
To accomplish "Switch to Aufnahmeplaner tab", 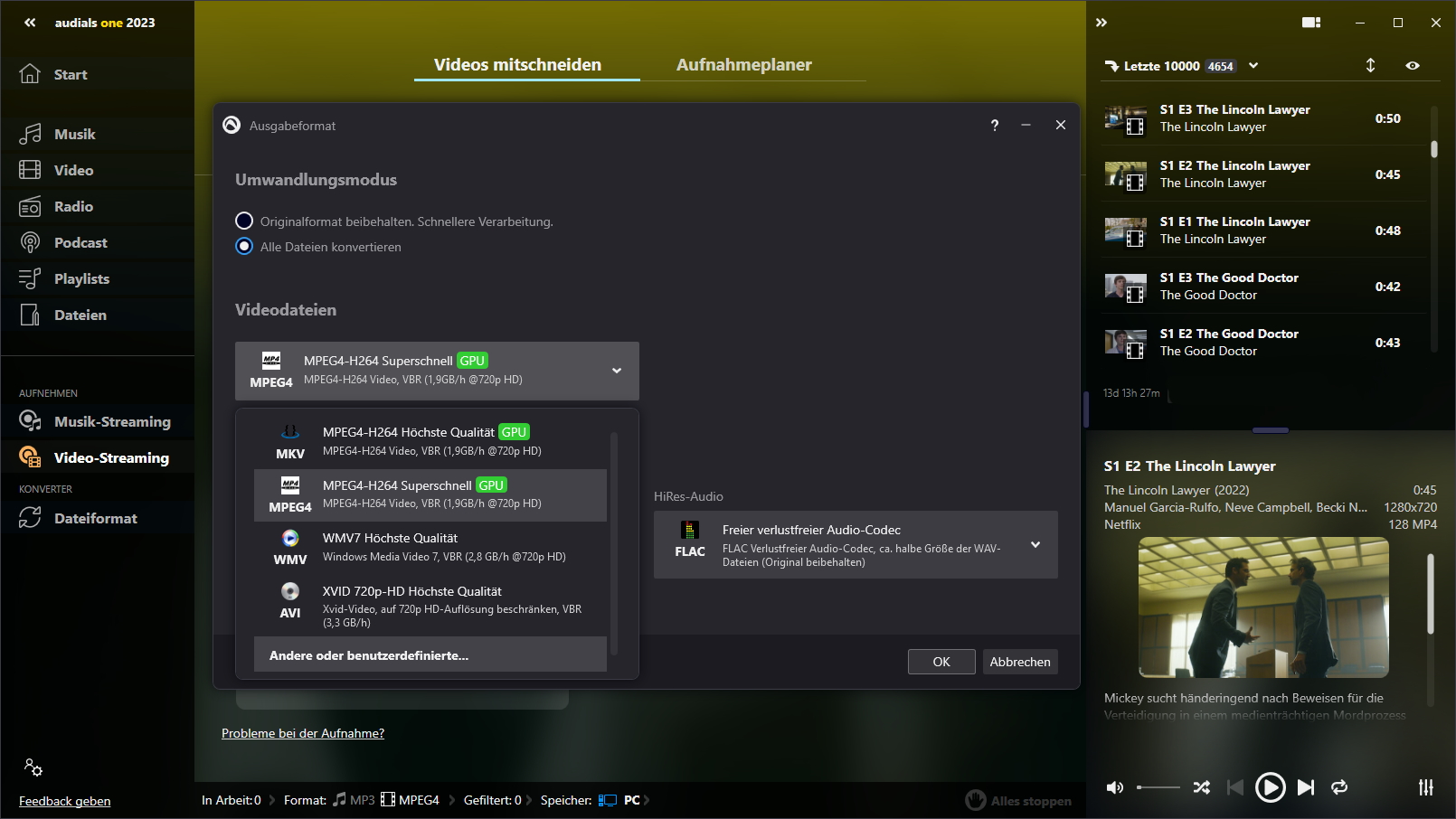I will [x=744, y=64].
